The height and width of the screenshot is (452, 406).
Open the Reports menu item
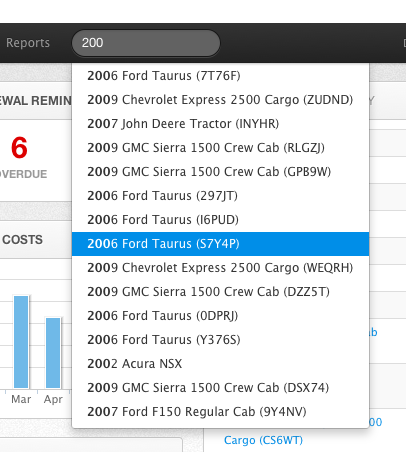pos(28,43)
